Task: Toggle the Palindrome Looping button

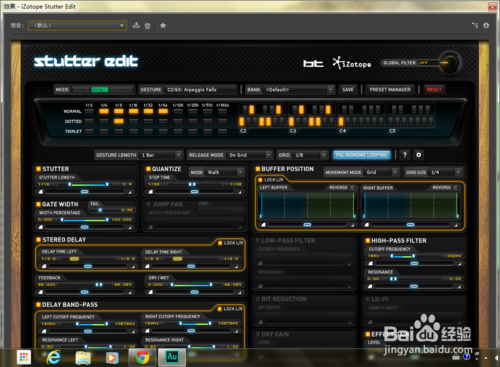Action: pyautogui.click(x=361, y=155)
